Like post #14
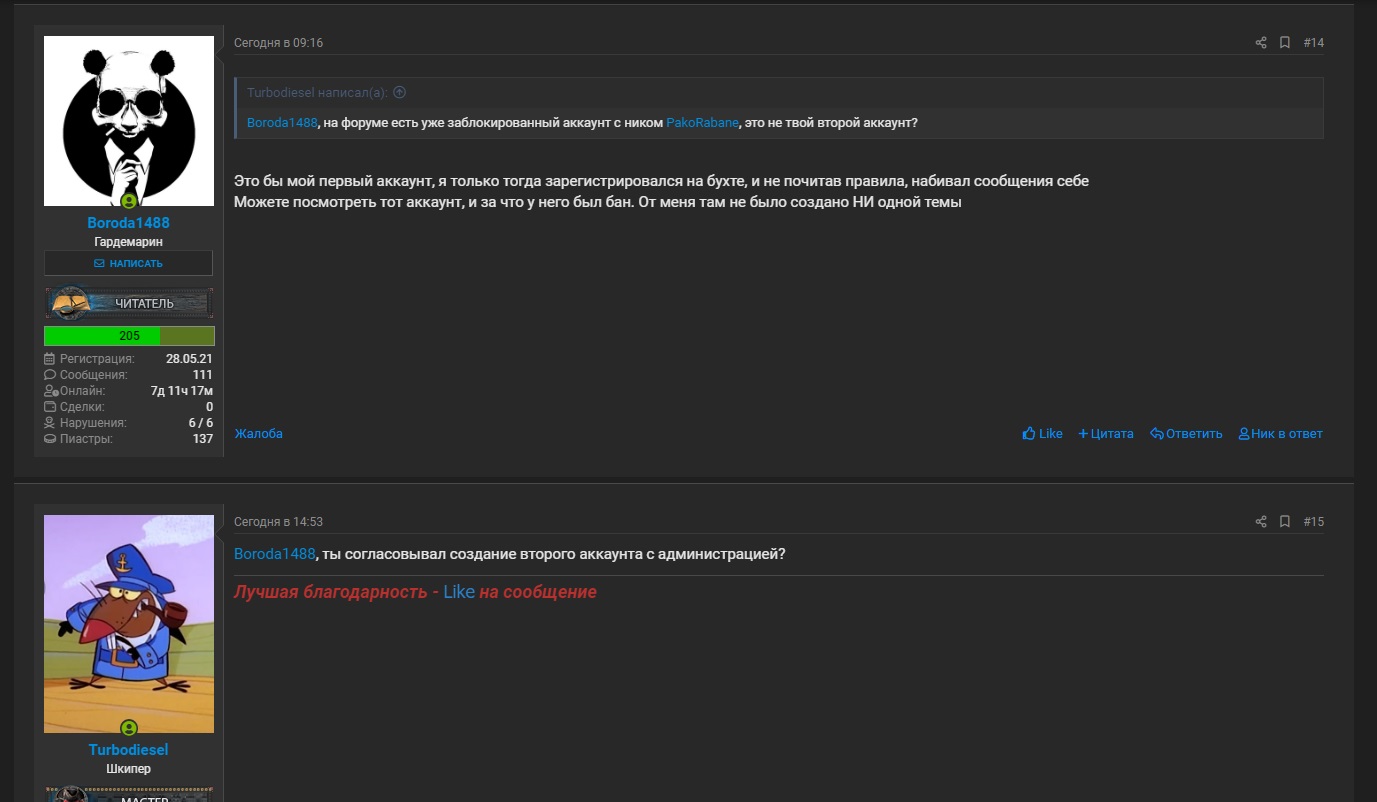Image resolution: width=1377 pixels, height=802 pixels. (x=1042, y=434)
